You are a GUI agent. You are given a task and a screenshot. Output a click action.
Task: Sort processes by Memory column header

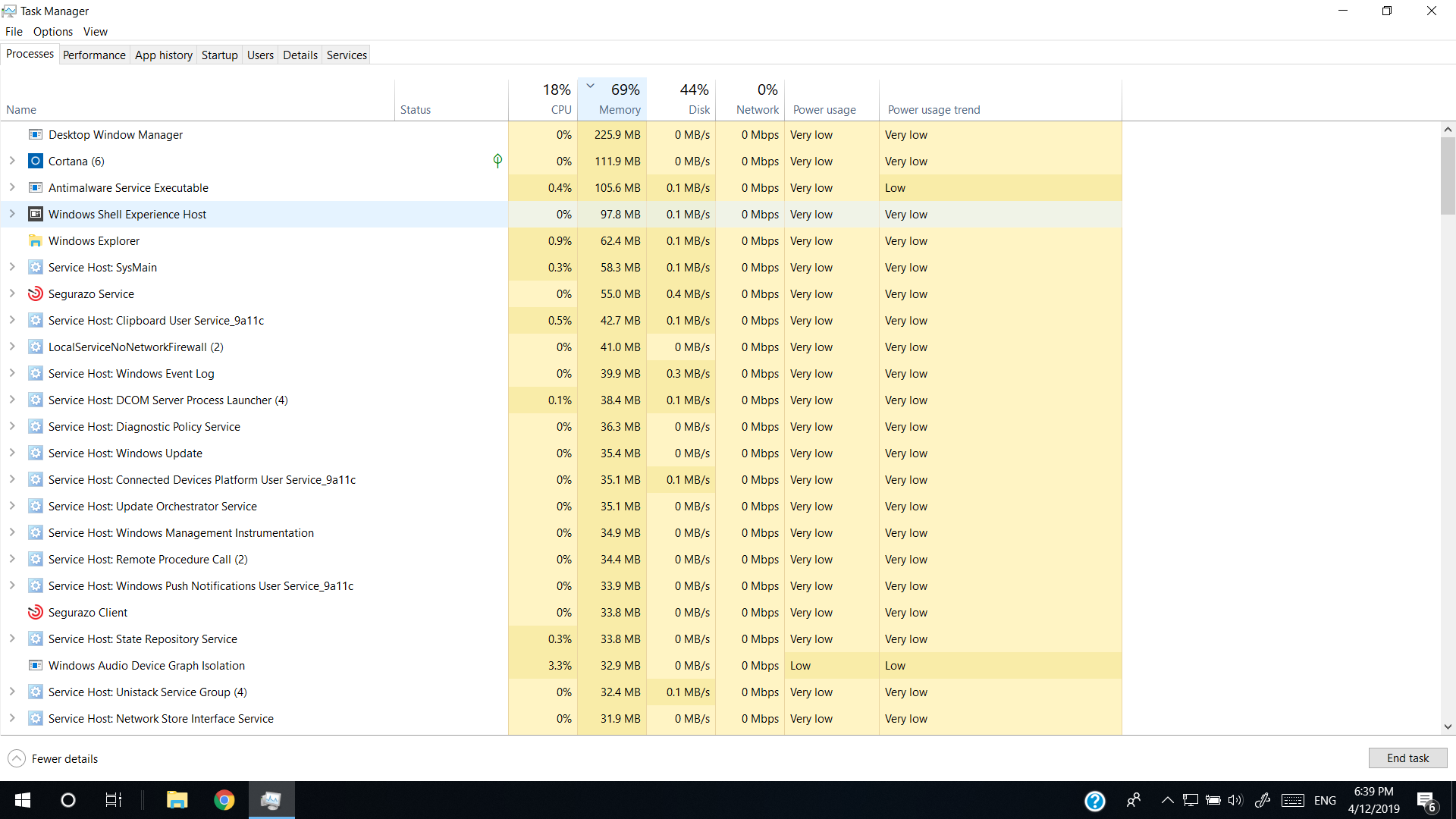(612, 99)
